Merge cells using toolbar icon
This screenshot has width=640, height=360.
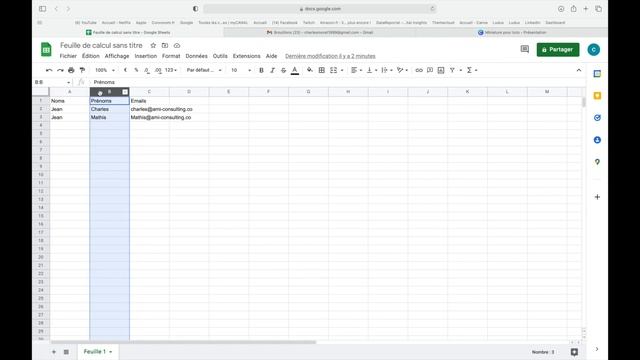click(x=333, y=70)
